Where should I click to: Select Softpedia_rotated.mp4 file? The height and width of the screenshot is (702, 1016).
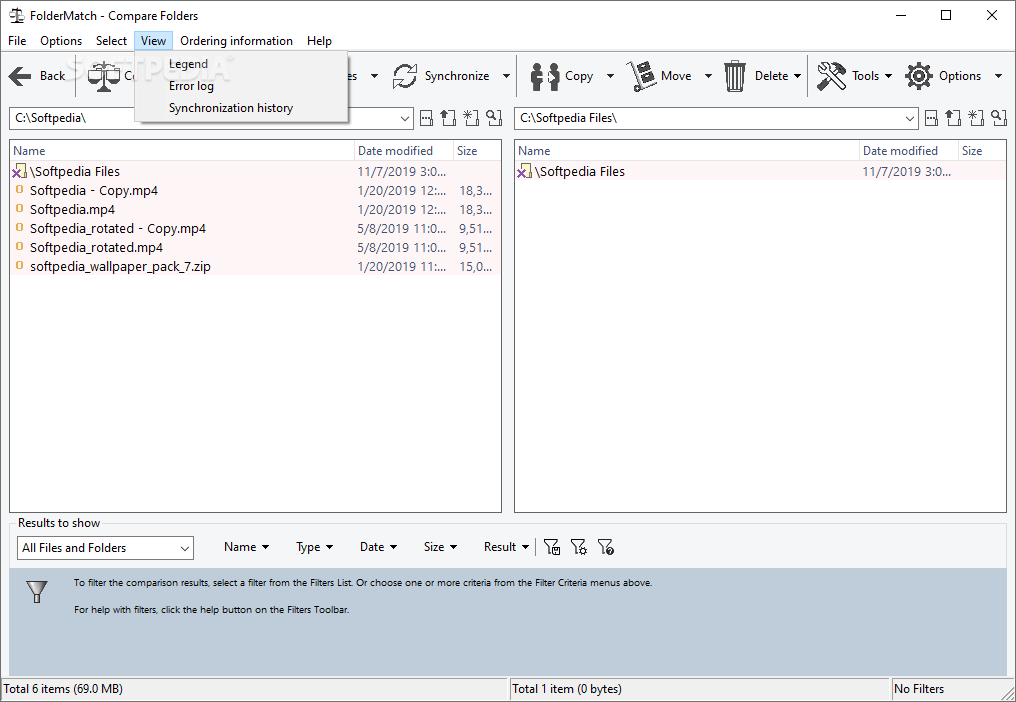pyautogui.click(x=255, y=248)
